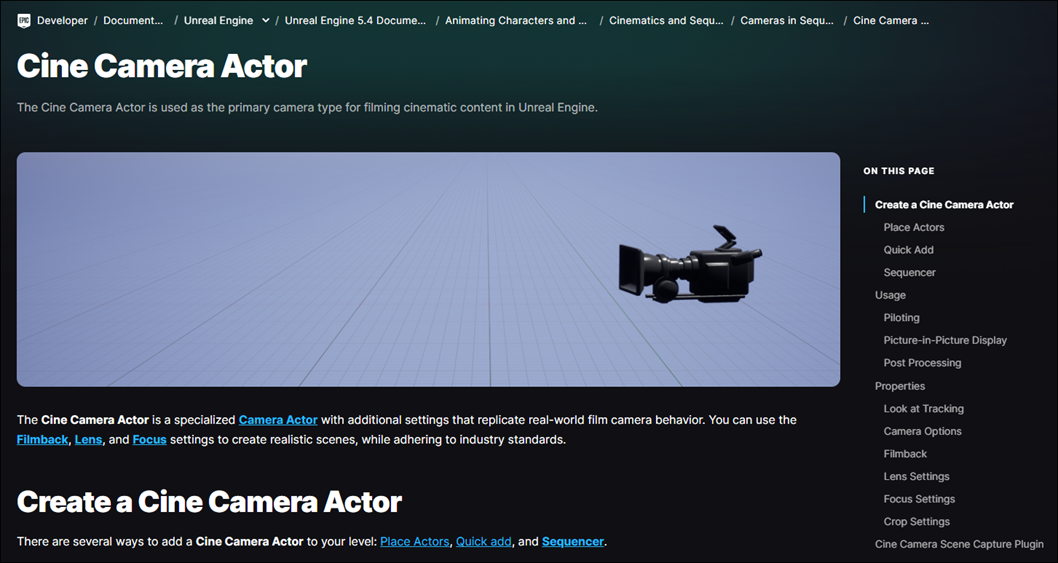Jump to Quick Add in page contents
The image size is (1058, 563).
point(908,250)
